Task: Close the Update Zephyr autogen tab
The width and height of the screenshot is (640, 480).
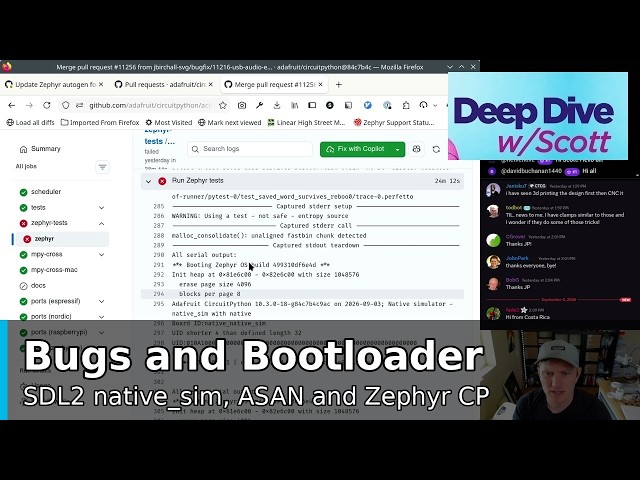Action: point(101,84)
